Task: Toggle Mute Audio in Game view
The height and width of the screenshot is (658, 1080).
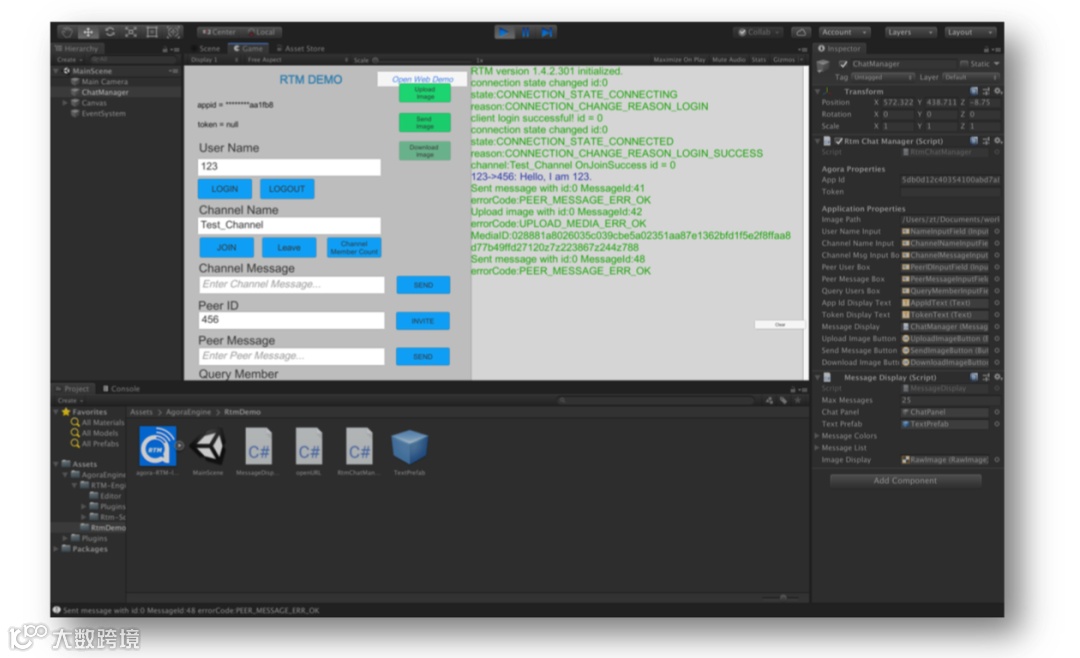Action: tap(728, 60)
